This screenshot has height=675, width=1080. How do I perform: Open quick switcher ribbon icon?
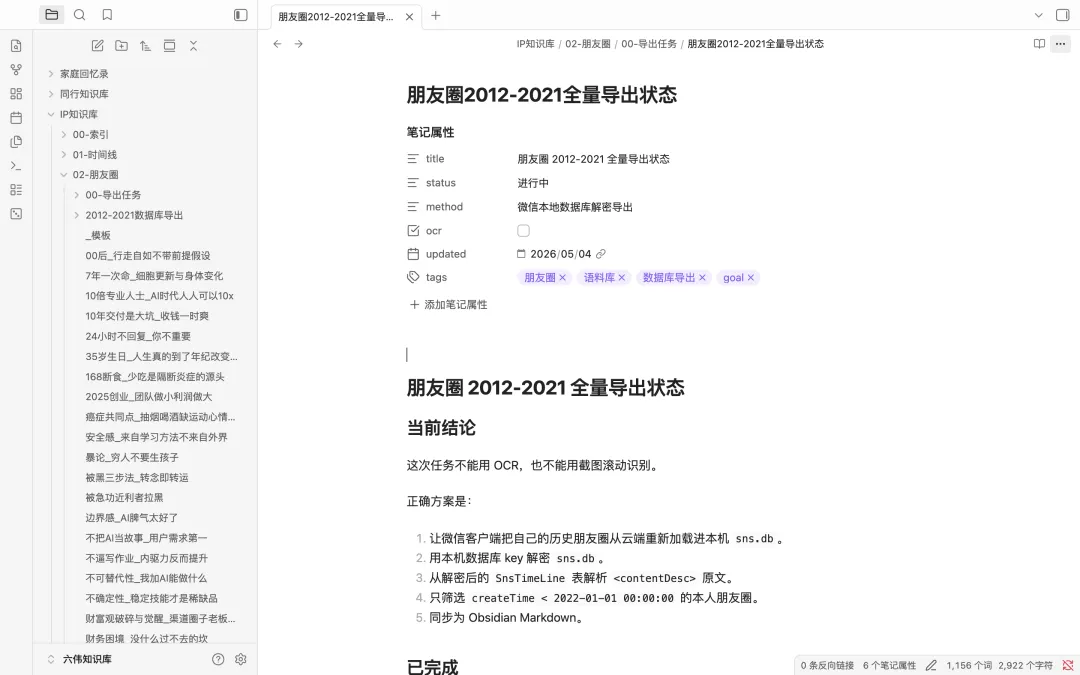coord(16,46)
